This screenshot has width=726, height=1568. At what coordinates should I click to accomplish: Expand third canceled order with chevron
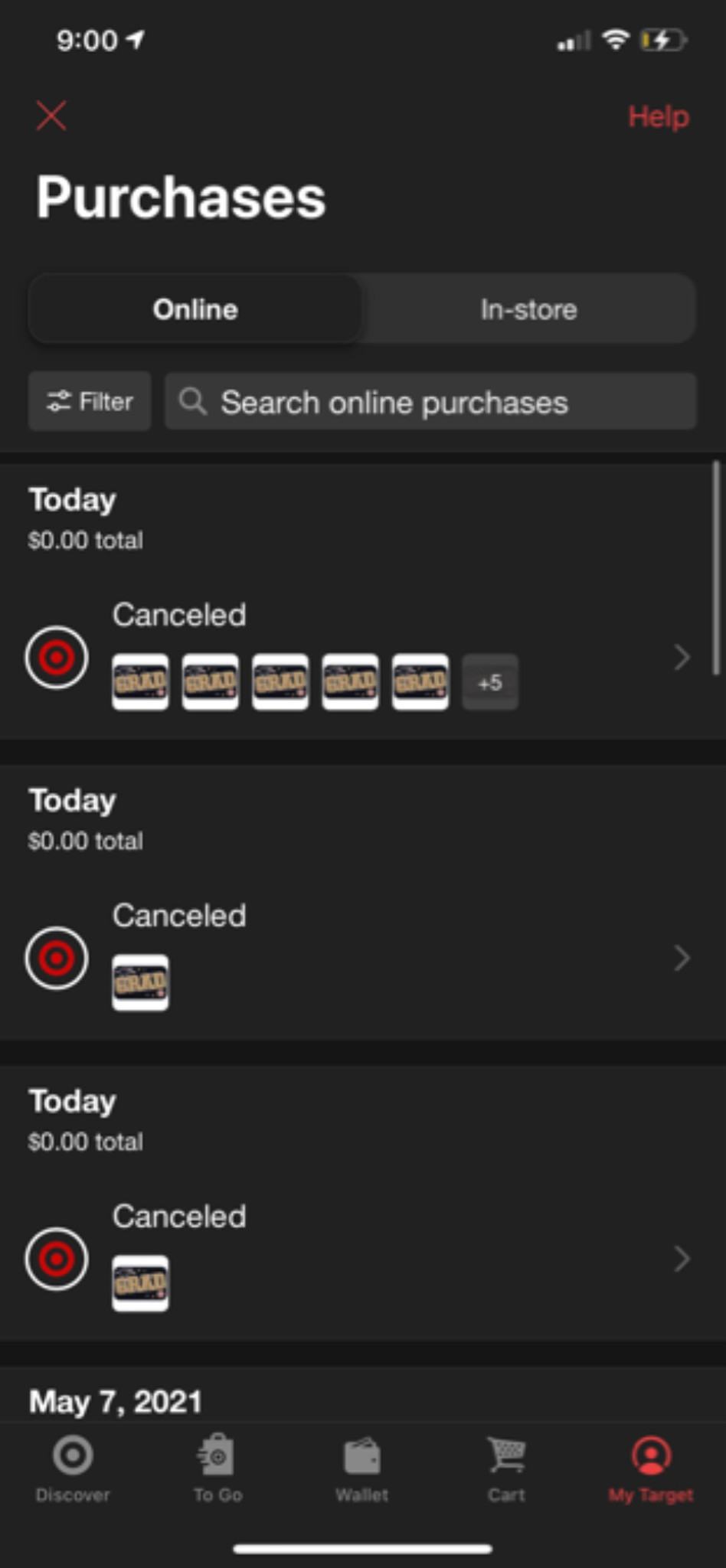(x=682, y=1259)
